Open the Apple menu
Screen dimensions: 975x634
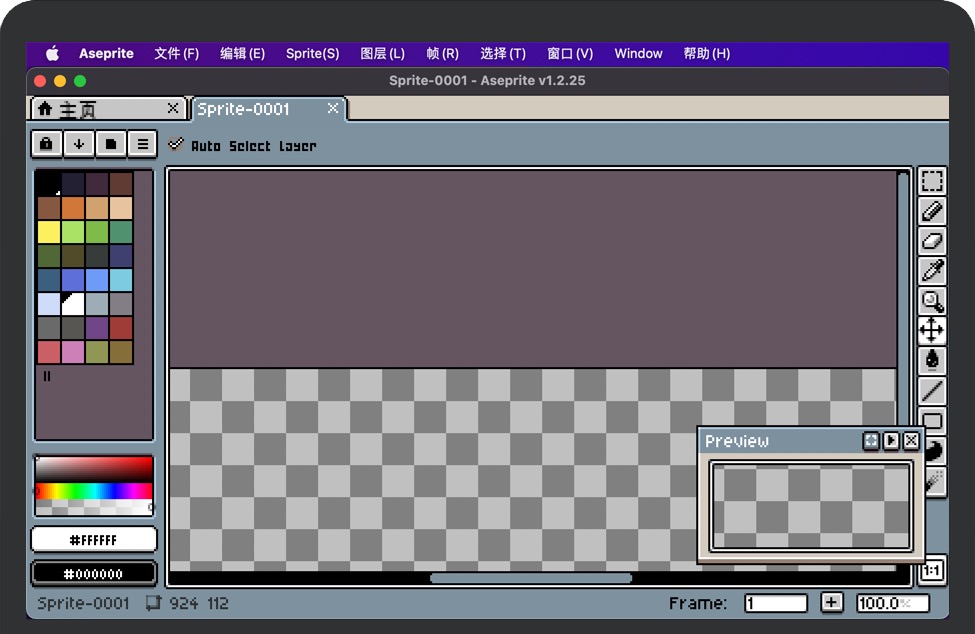tap(53, 53)
